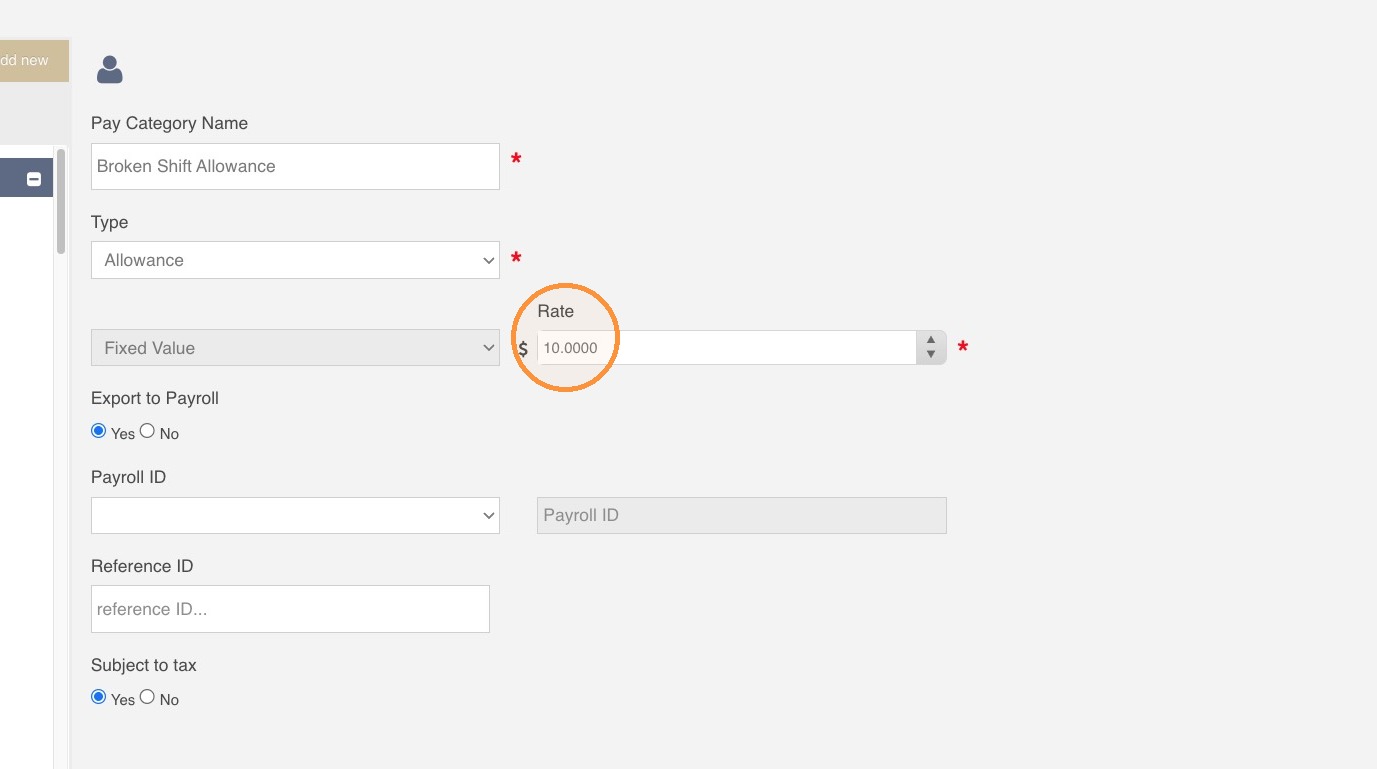Viewport: 1377px width, 769px height.
Task: Click into the Pay Category Name field
Action: click(x=295, y=166)
